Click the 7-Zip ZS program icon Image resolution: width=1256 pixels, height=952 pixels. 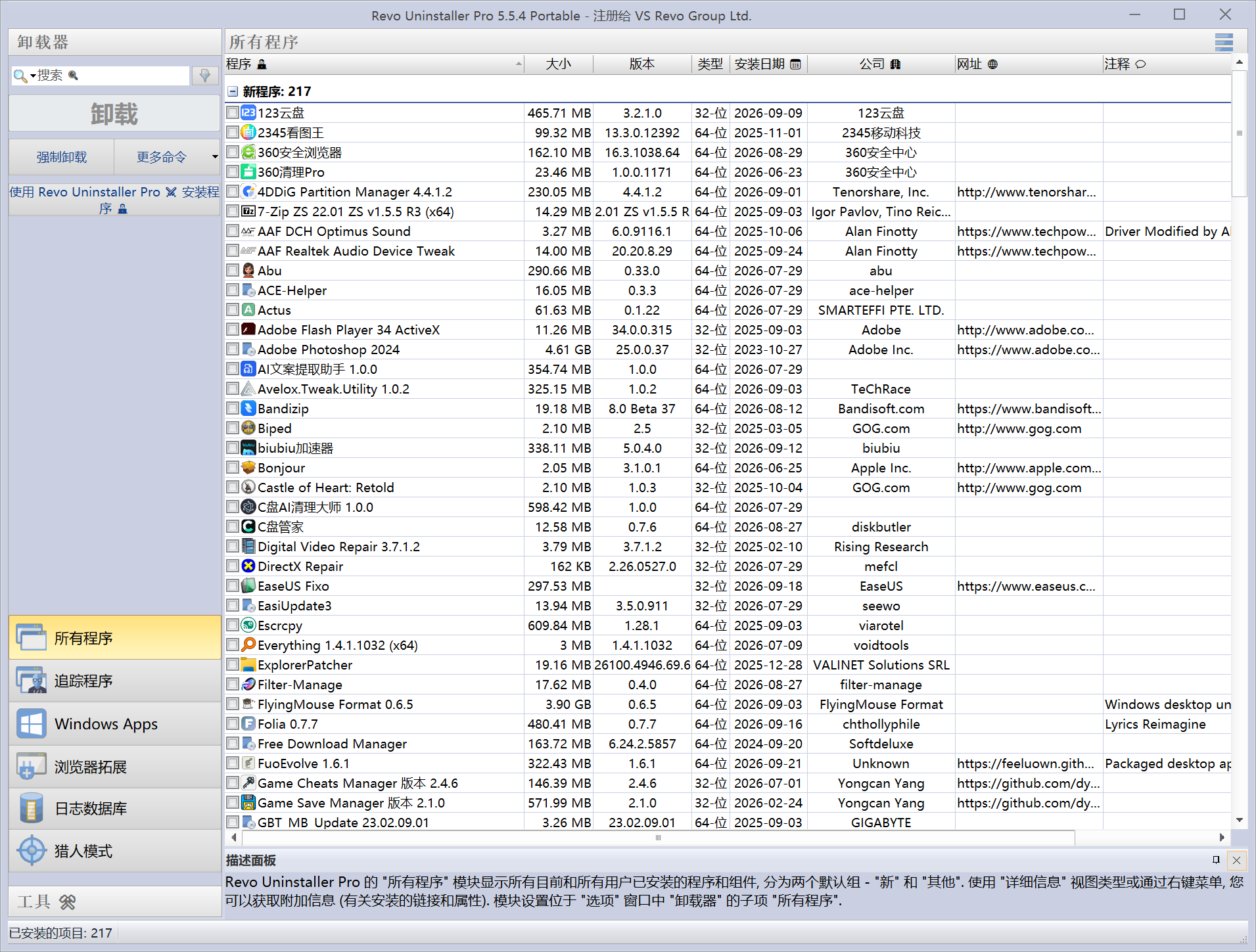(x=248, y=211)
